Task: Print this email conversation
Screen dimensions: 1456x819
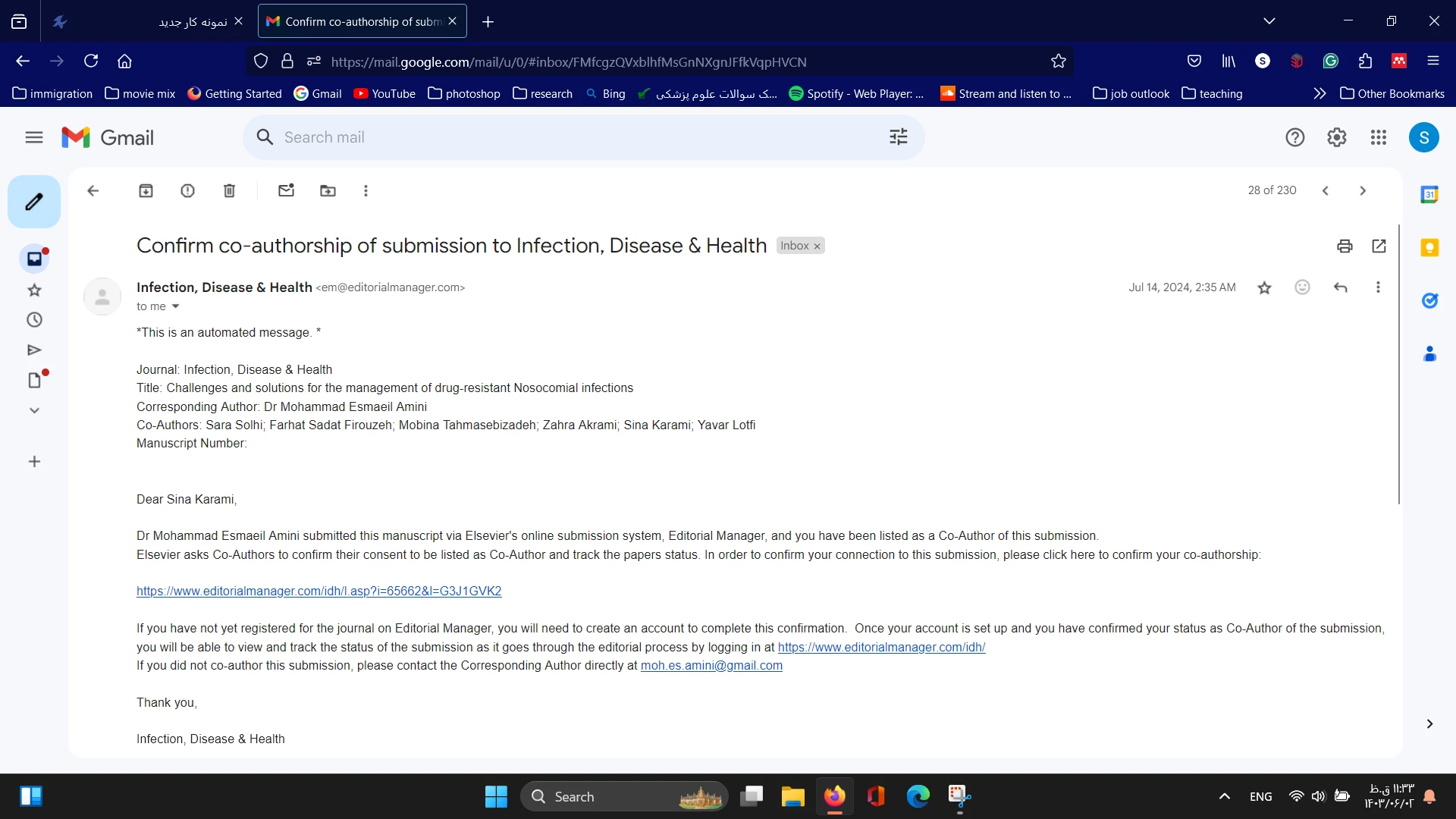Action: 1345,246
